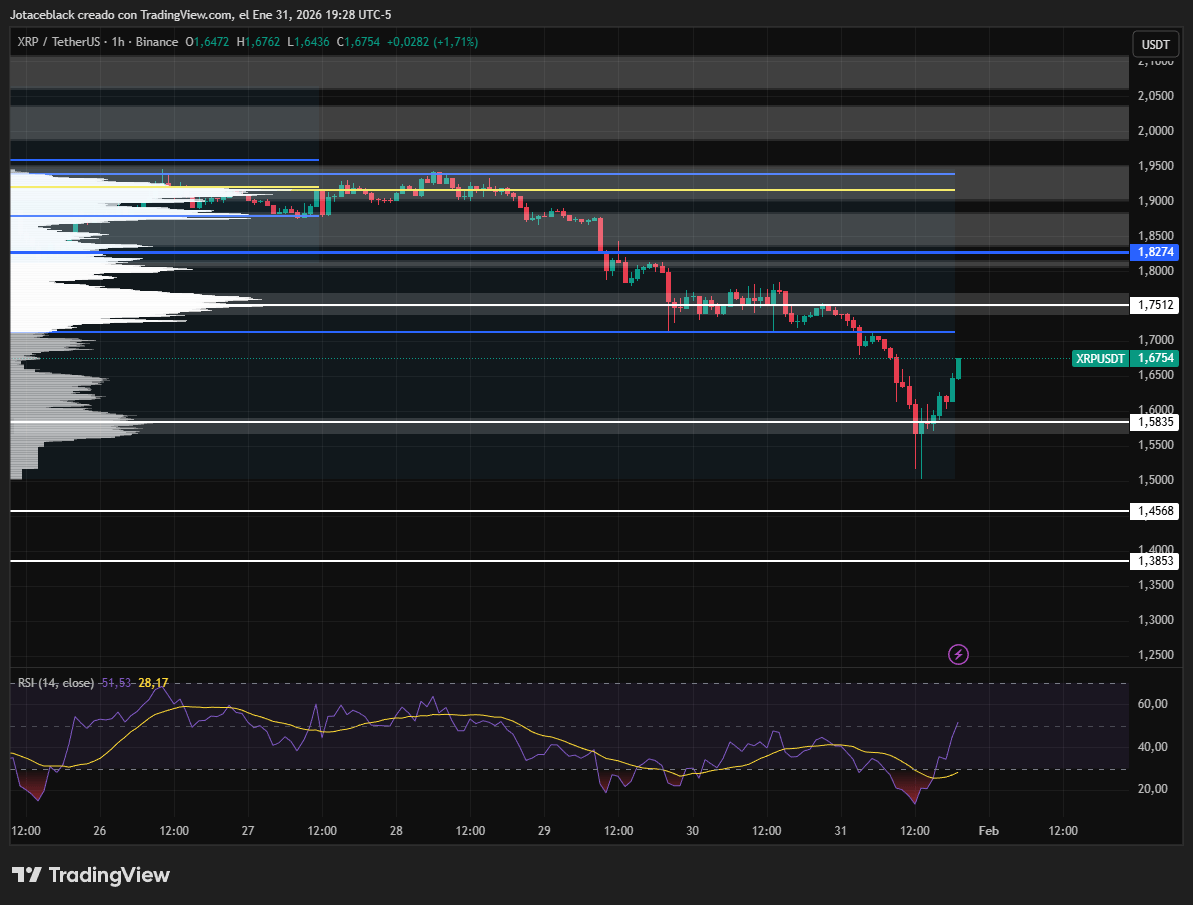
Task: Click the 1,4568 price level label
Action: pos(1155,511)
